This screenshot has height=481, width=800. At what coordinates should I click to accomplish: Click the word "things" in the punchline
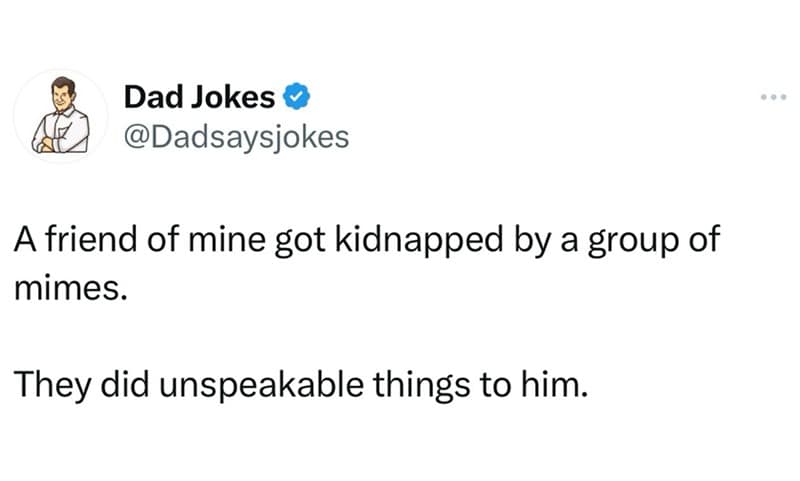tap(421, 385)
